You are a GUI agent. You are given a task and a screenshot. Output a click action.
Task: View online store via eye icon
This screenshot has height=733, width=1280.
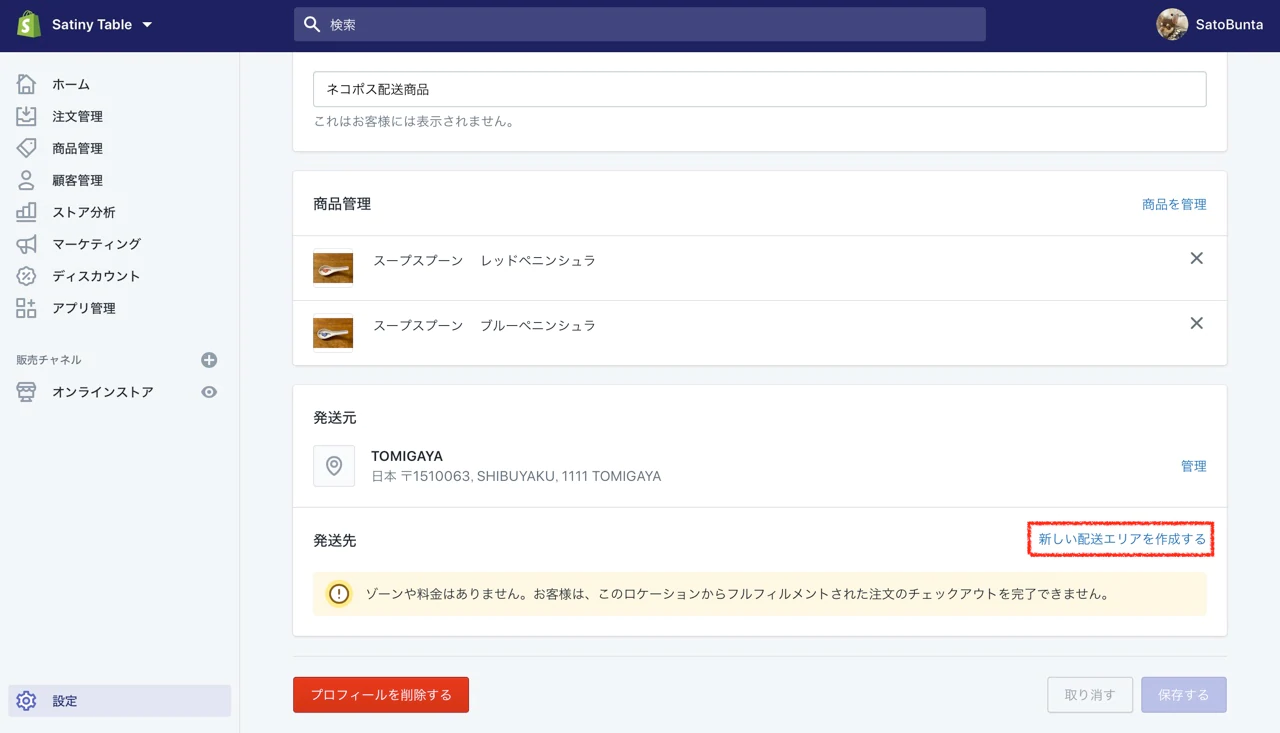[209, 392]
